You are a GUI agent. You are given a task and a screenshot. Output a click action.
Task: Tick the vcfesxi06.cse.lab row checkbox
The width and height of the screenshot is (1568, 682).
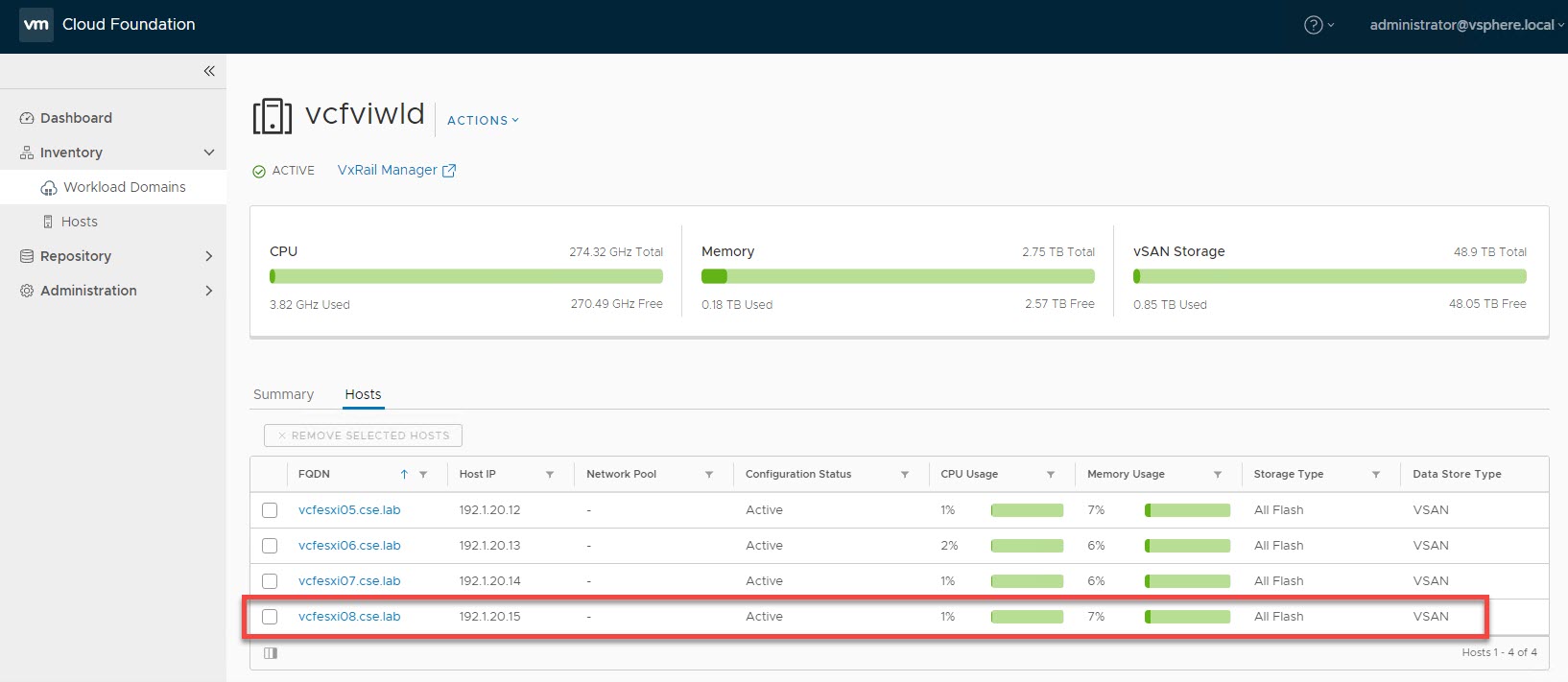[x=270, y=546]
